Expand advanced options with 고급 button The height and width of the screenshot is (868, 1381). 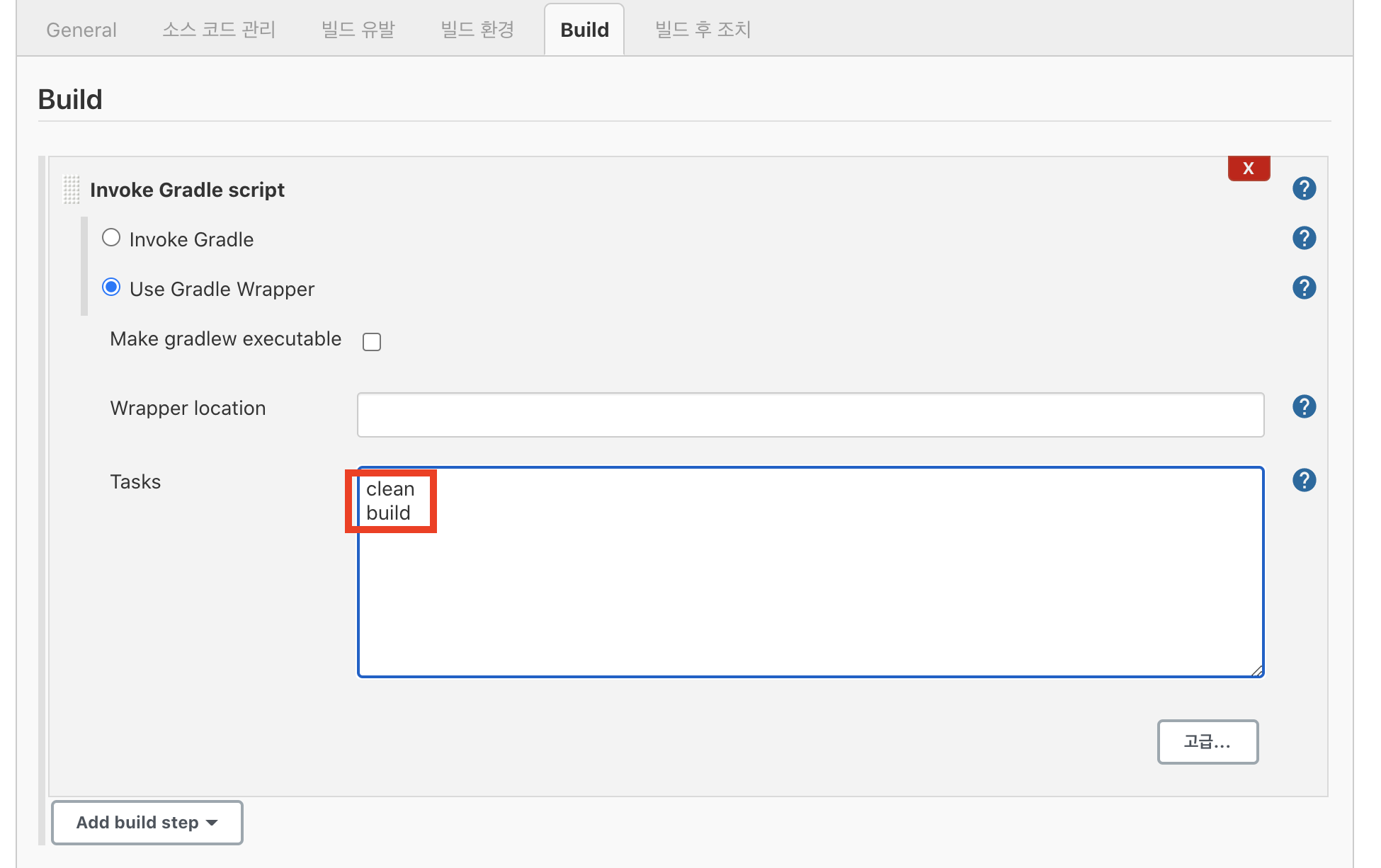click(x=1207, y=742)
